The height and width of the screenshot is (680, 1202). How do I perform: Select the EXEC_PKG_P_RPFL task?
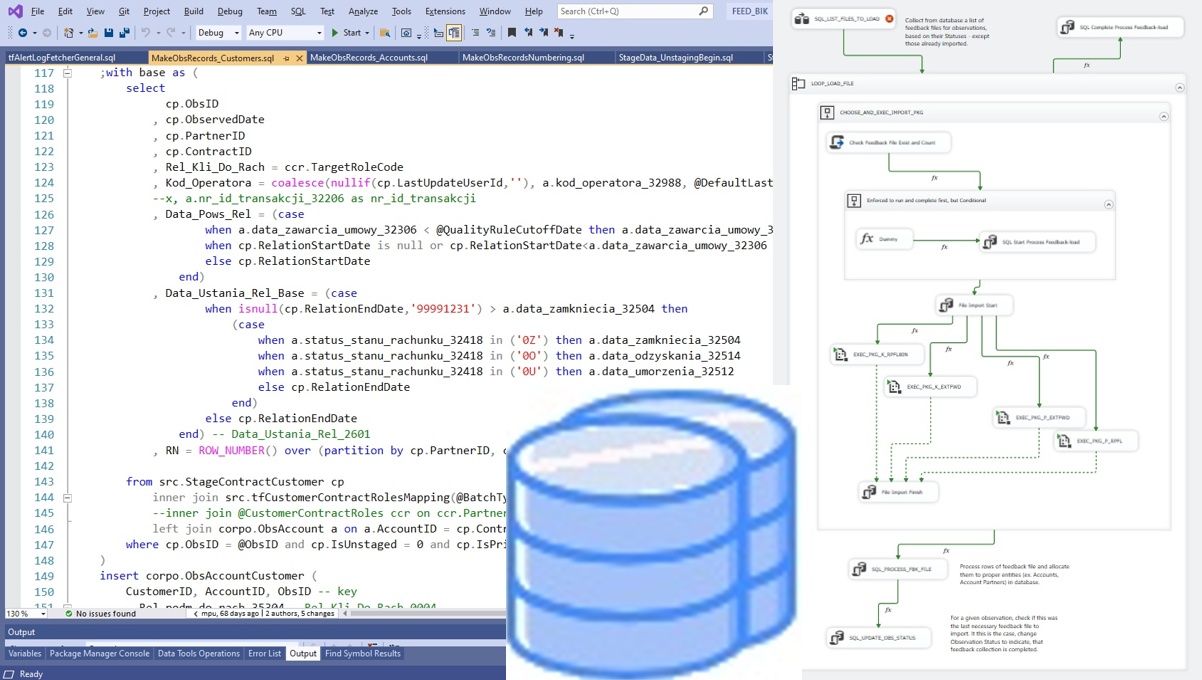1095,440
